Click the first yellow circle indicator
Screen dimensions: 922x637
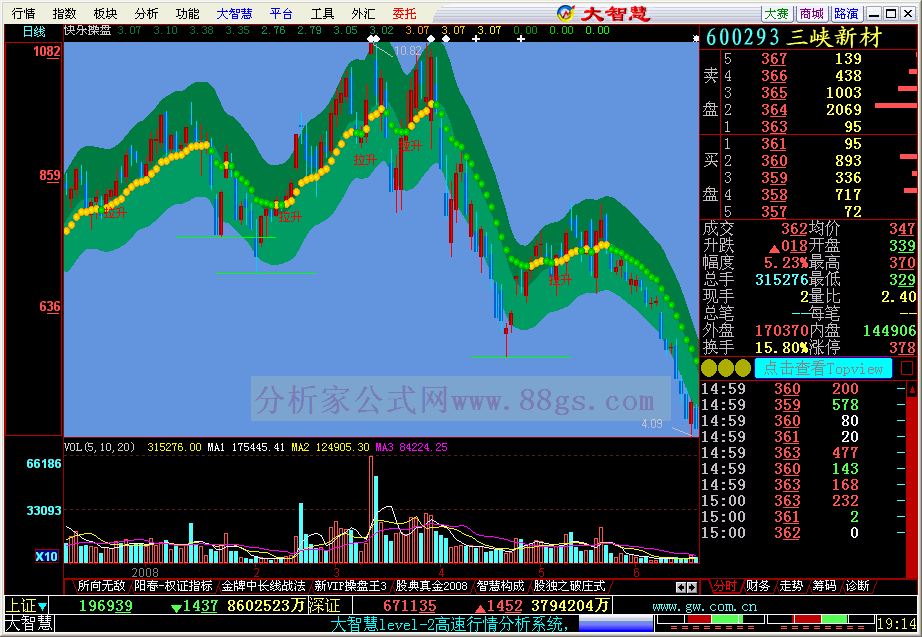click(709, 368)
